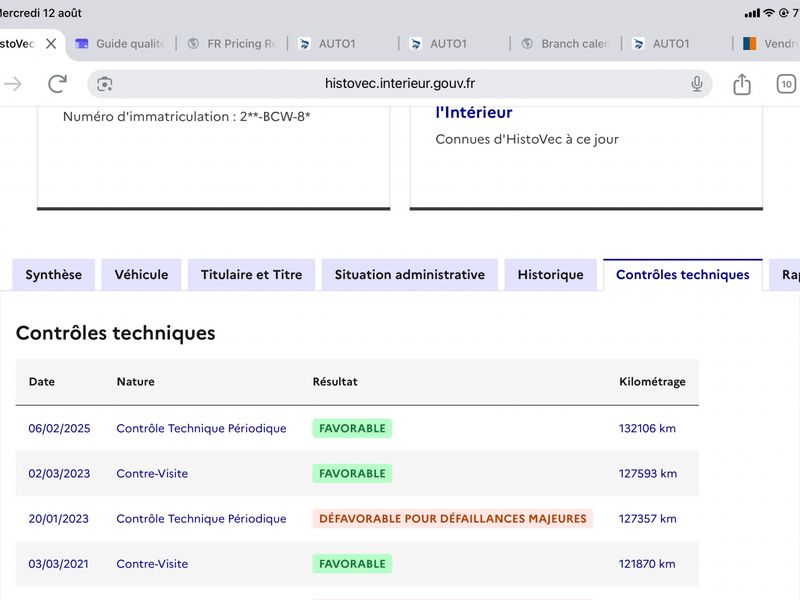
Task: Click the 127593 km mileage value
Action: pyautogui.click(x=648, y=473)
